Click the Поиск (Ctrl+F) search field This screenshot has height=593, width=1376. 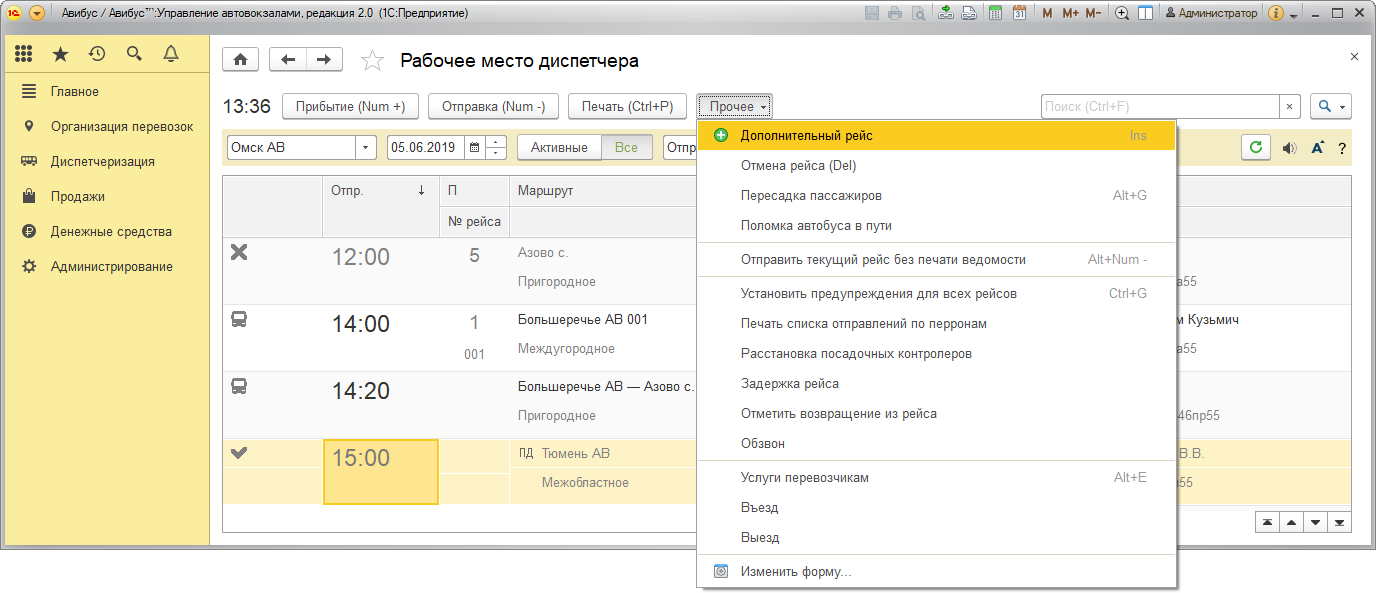[1160, 106]
